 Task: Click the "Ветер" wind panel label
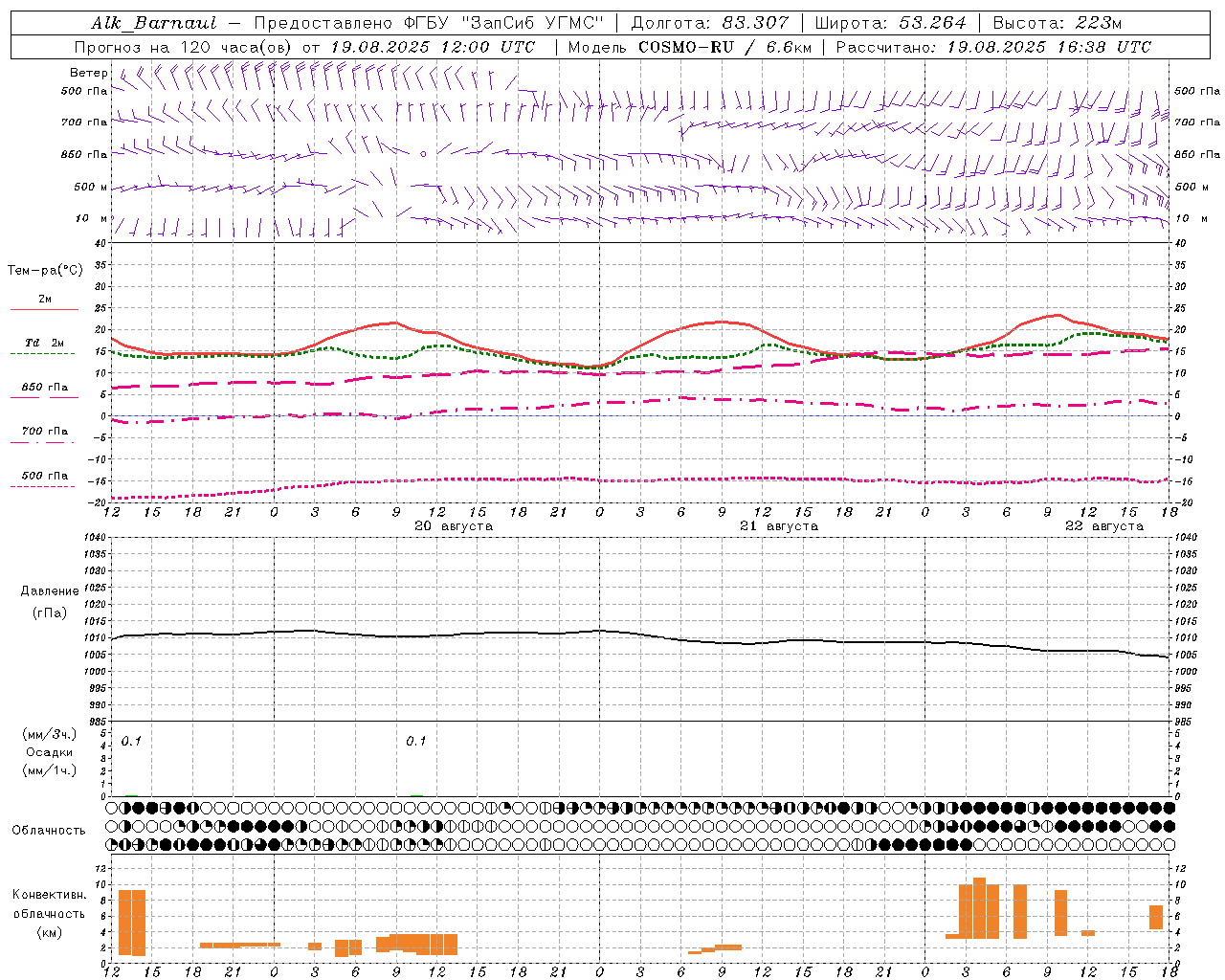[89, 73]
